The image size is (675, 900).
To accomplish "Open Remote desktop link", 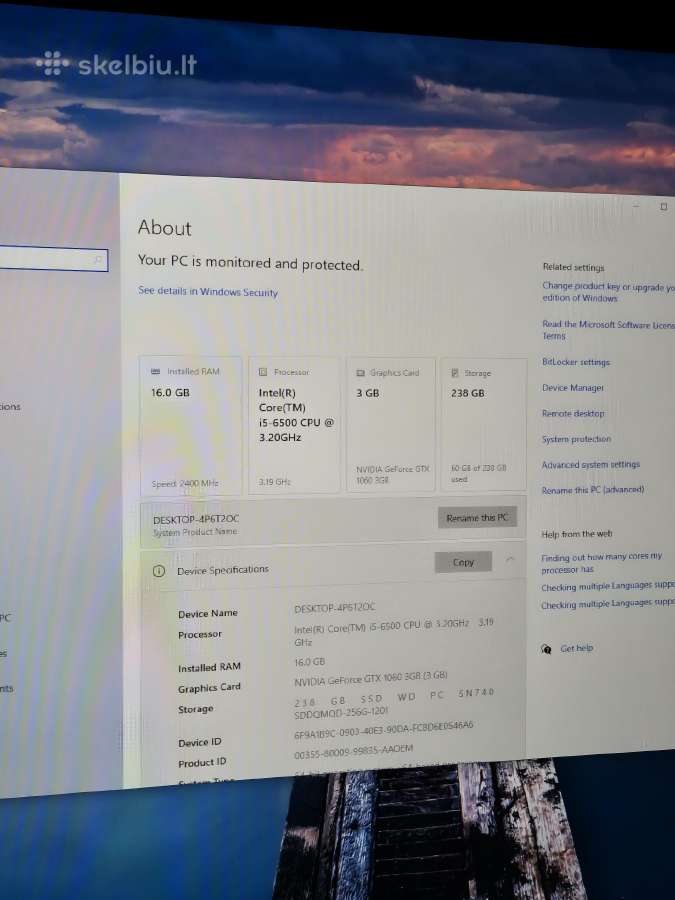I will coord(573,413).
